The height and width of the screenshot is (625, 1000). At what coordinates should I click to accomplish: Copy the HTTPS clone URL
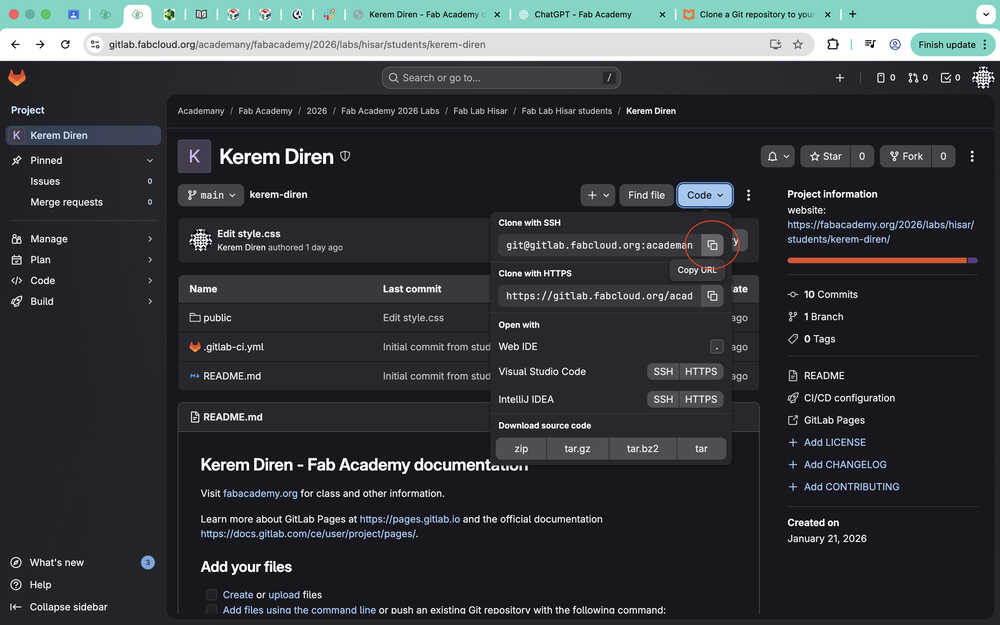click(x=712, y=296)
